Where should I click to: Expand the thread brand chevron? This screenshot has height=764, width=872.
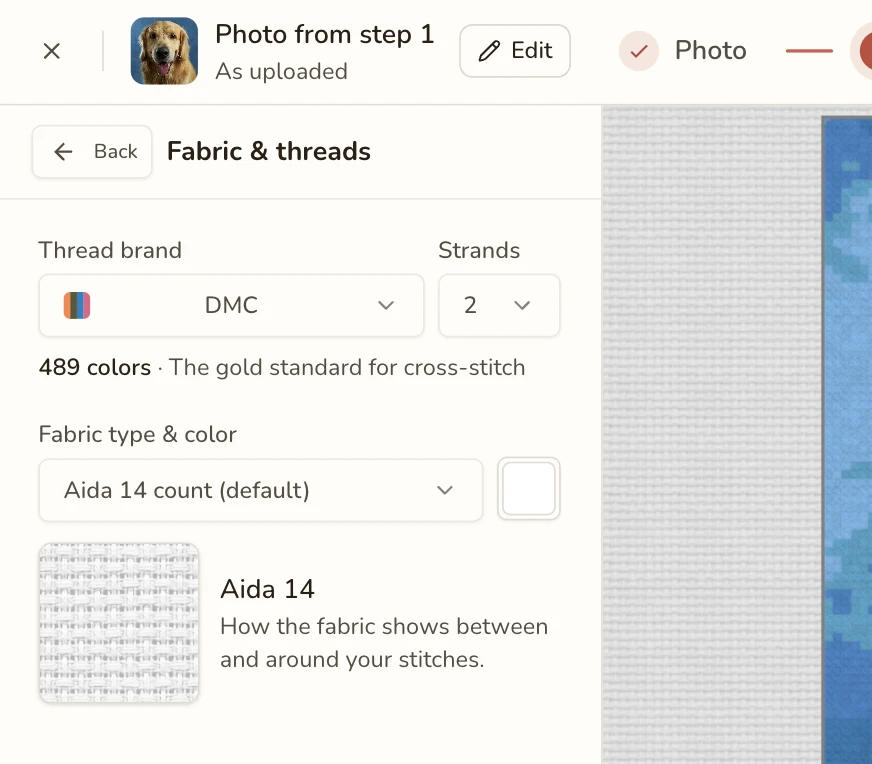pyautogui.click(x=386, y=305)
